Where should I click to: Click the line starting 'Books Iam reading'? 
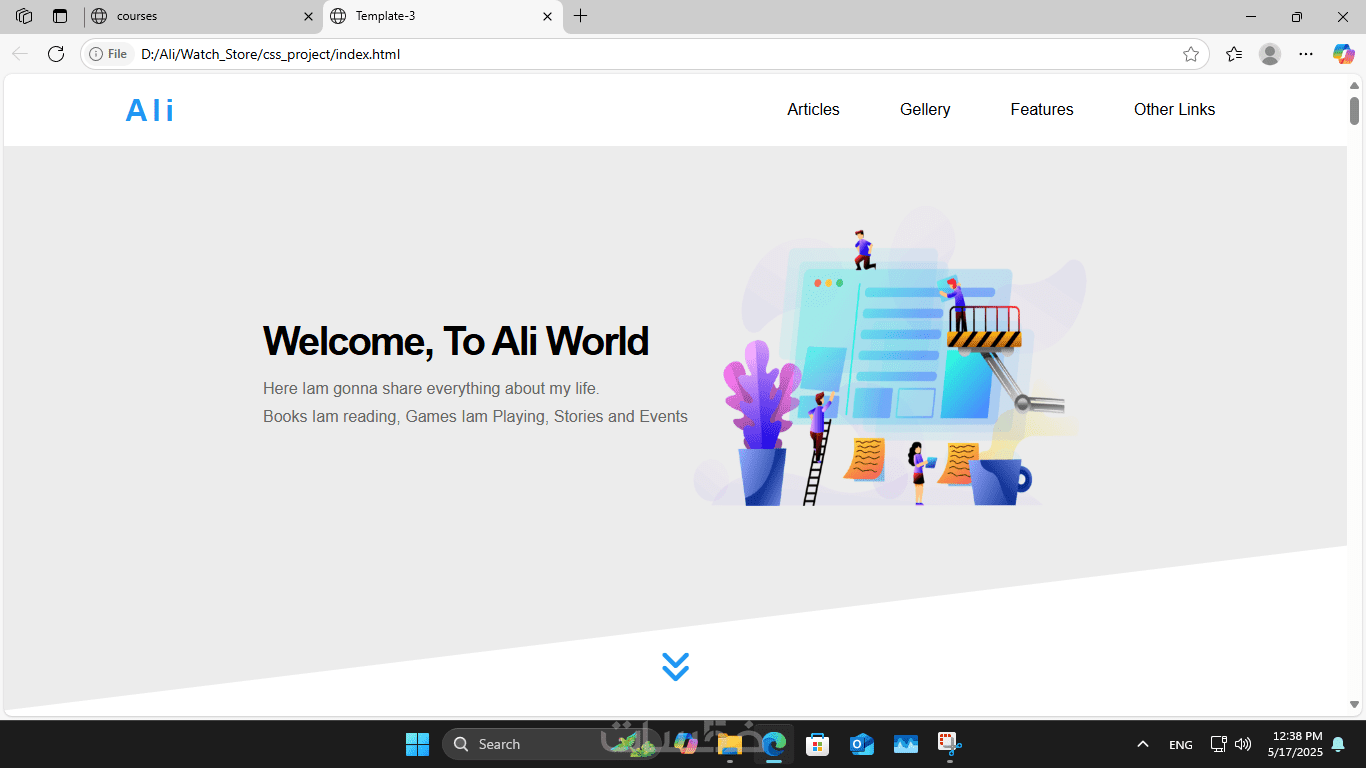click(x=475, y=416)
